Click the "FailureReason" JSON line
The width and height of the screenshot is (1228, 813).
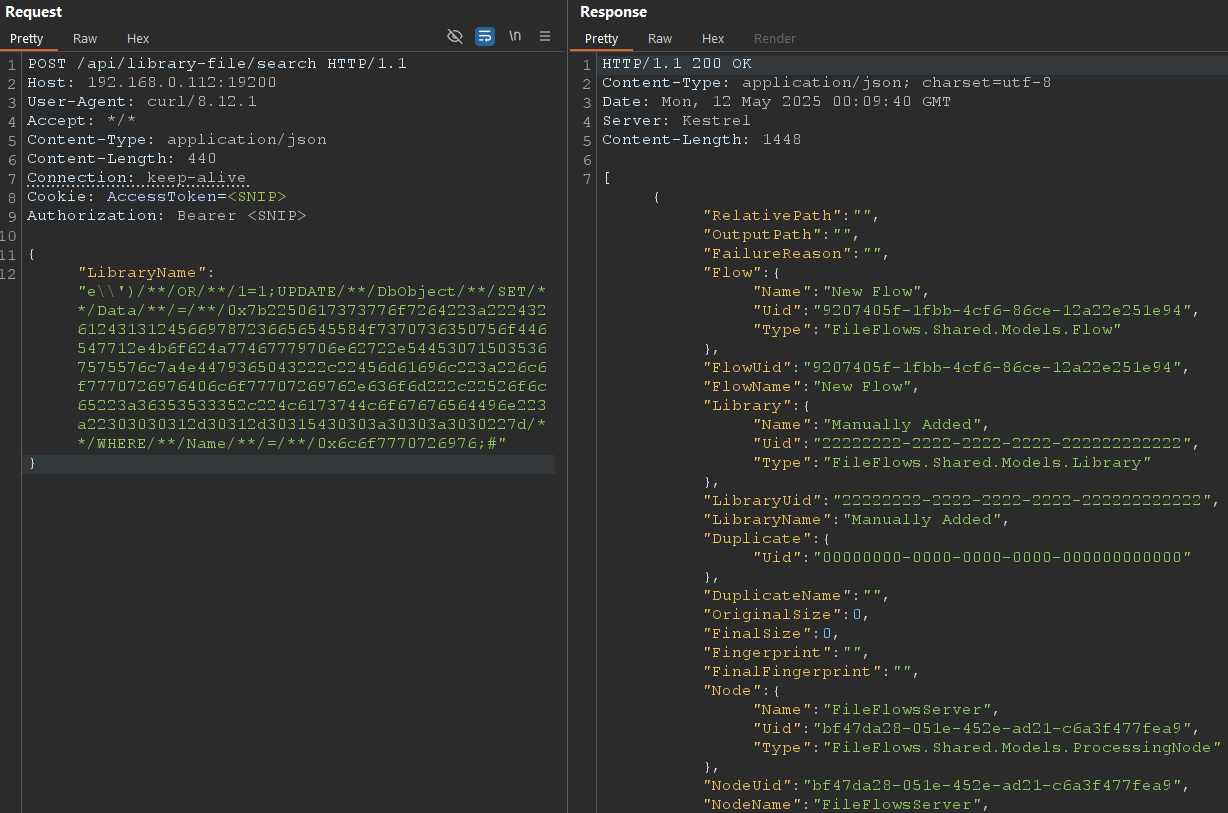click(x=797, y=253)
